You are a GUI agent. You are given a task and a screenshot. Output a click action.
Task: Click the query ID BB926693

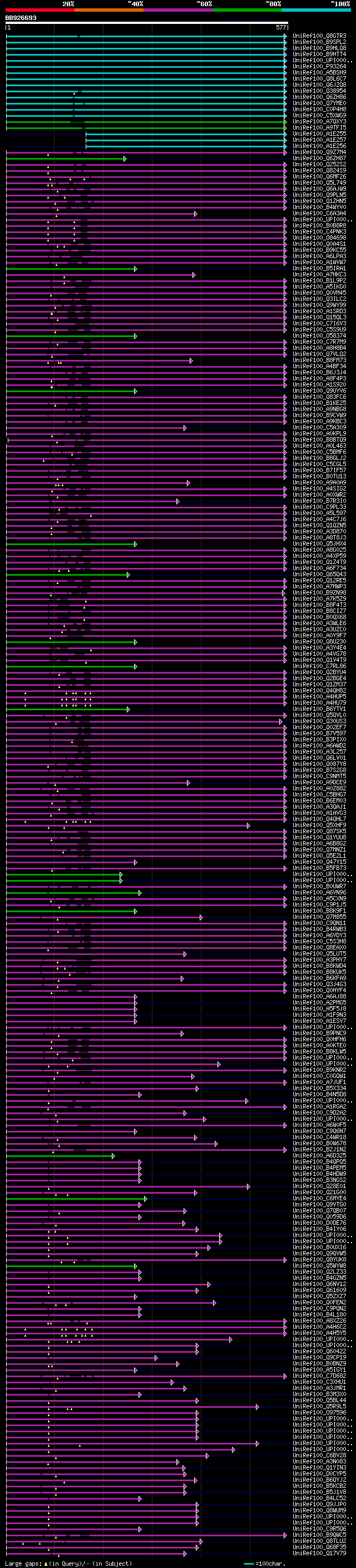point(21,18)
